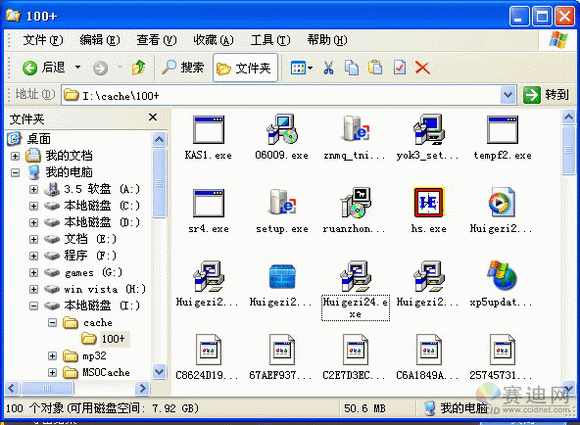Open the 工具(T) menu
The width and height of the screenshot is (580, 425).
tap(270, 40)
